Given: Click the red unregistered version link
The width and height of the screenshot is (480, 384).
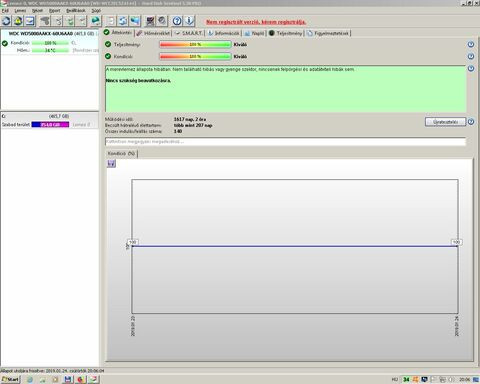Looking at the screenshot, I should pos(256,22).
